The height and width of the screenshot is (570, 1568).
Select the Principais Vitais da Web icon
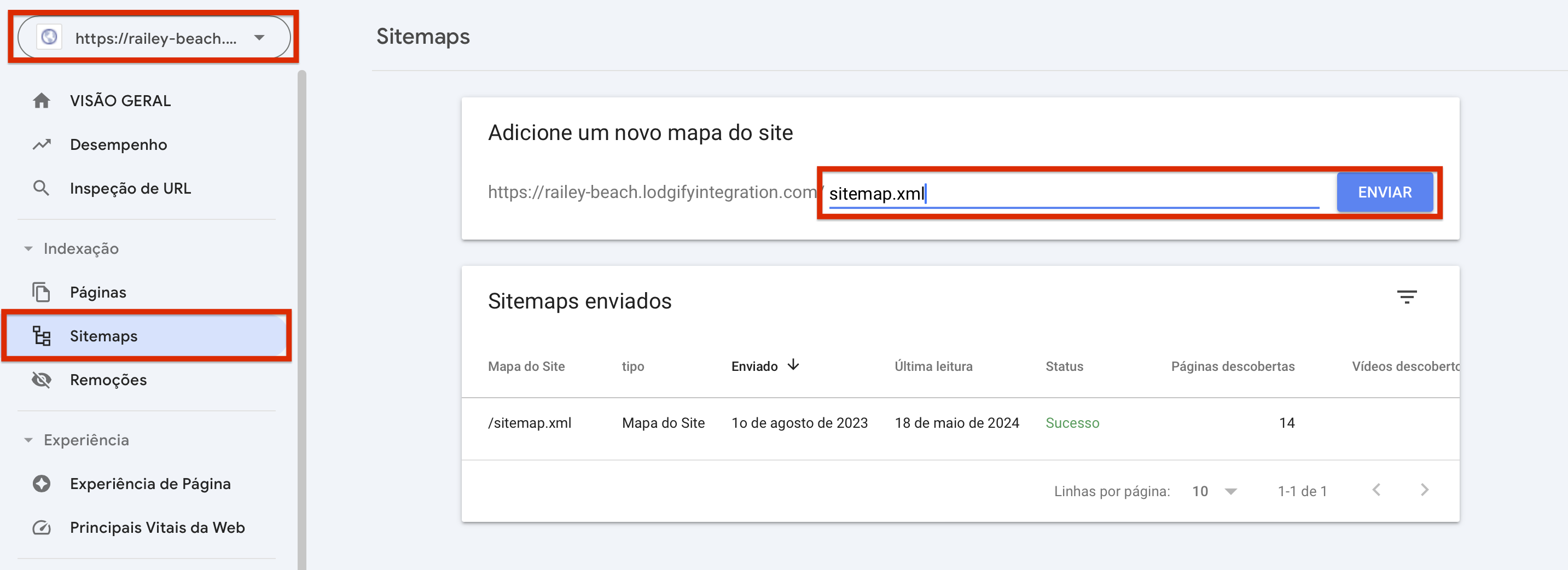coord(42,527)
